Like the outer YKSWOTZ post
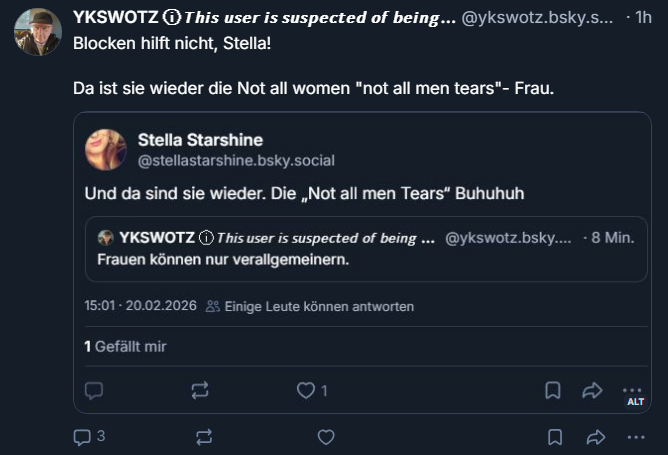Viewport: 668px width, 455px height. tap(325, 437)
